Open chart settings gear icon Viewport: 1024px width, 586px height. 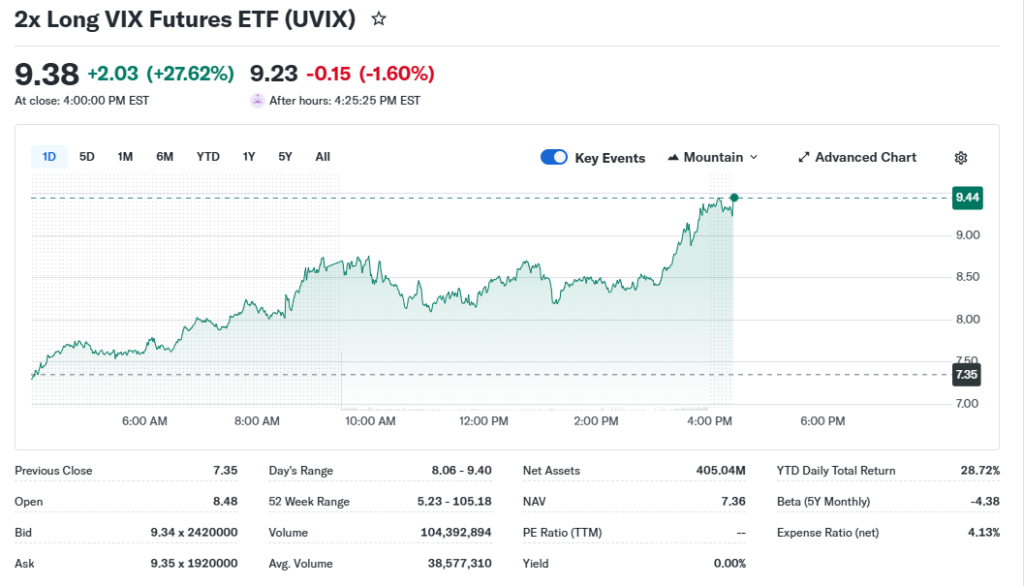click(x=961, y=158)
